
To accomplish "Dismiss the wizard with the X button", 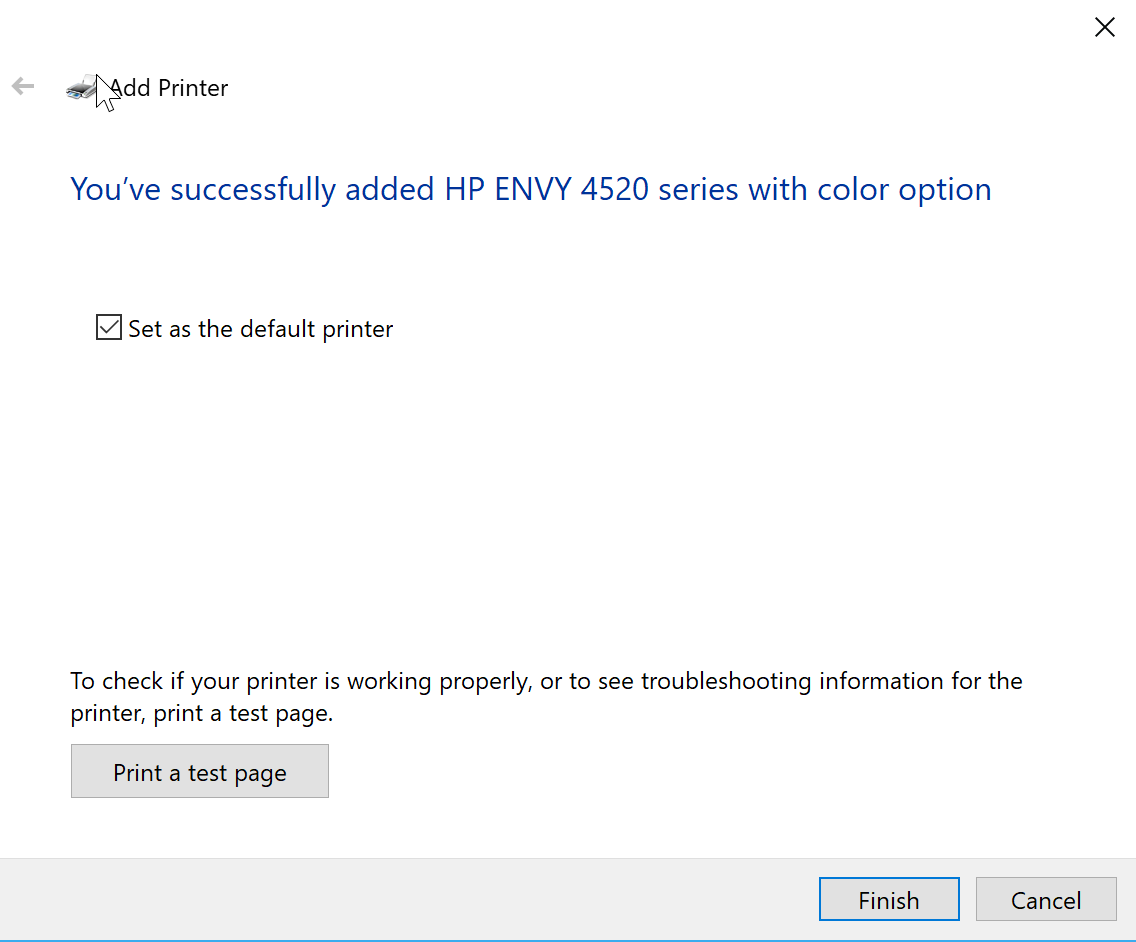I will pyautogui.click(x=1104, y=27).
